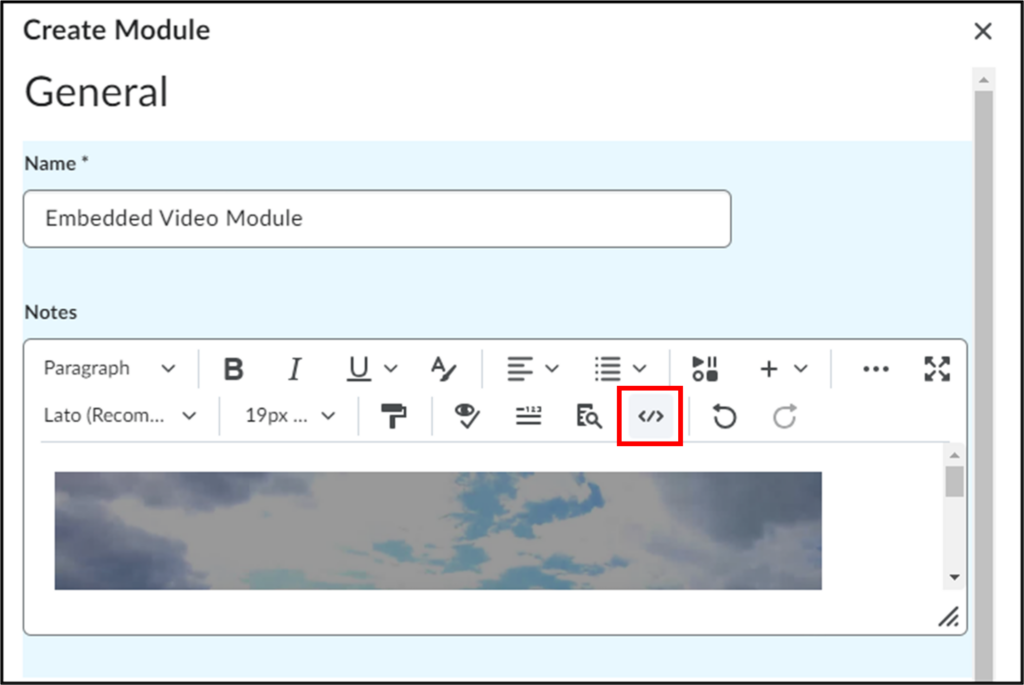Select the format painter tool
This screenshot has width=1024, height=685.
[x=394, y=416]
